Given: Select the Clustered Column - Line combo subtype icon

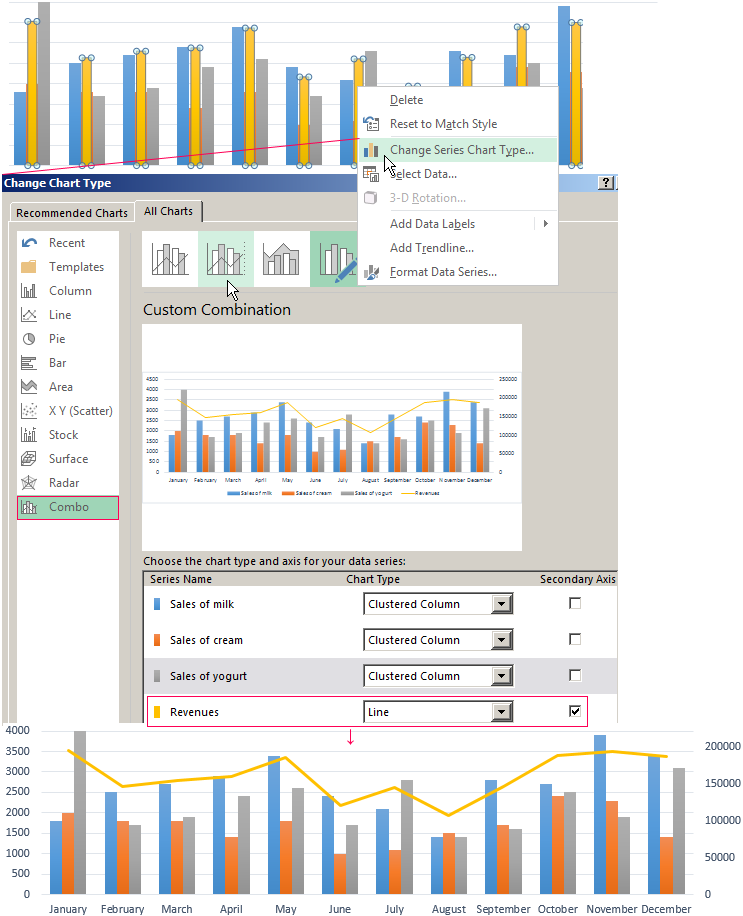Looking at the screenshot, I should click(x=169, y=259).
